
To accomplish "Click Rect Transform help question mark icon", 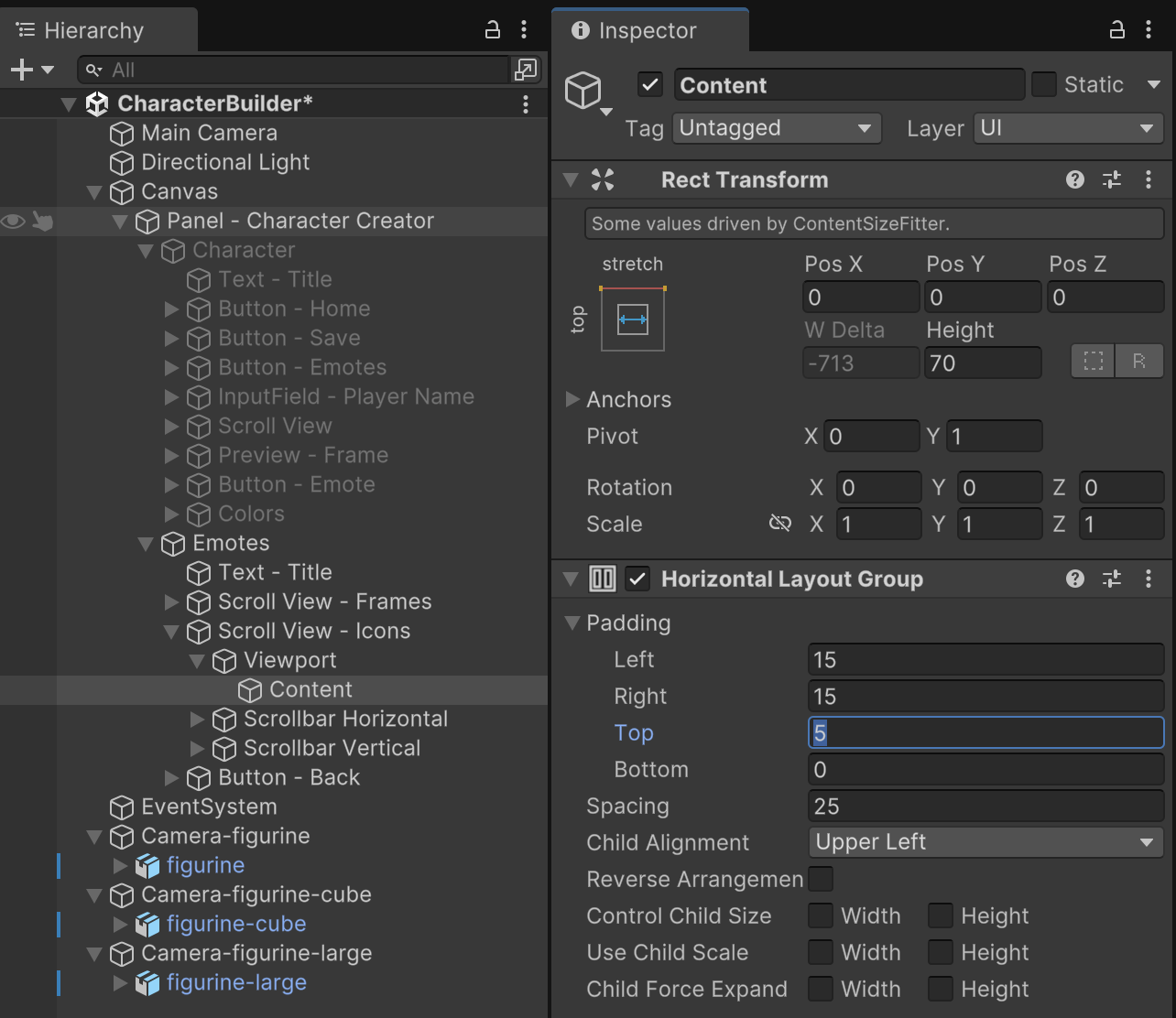I will tap(1075, 179).
